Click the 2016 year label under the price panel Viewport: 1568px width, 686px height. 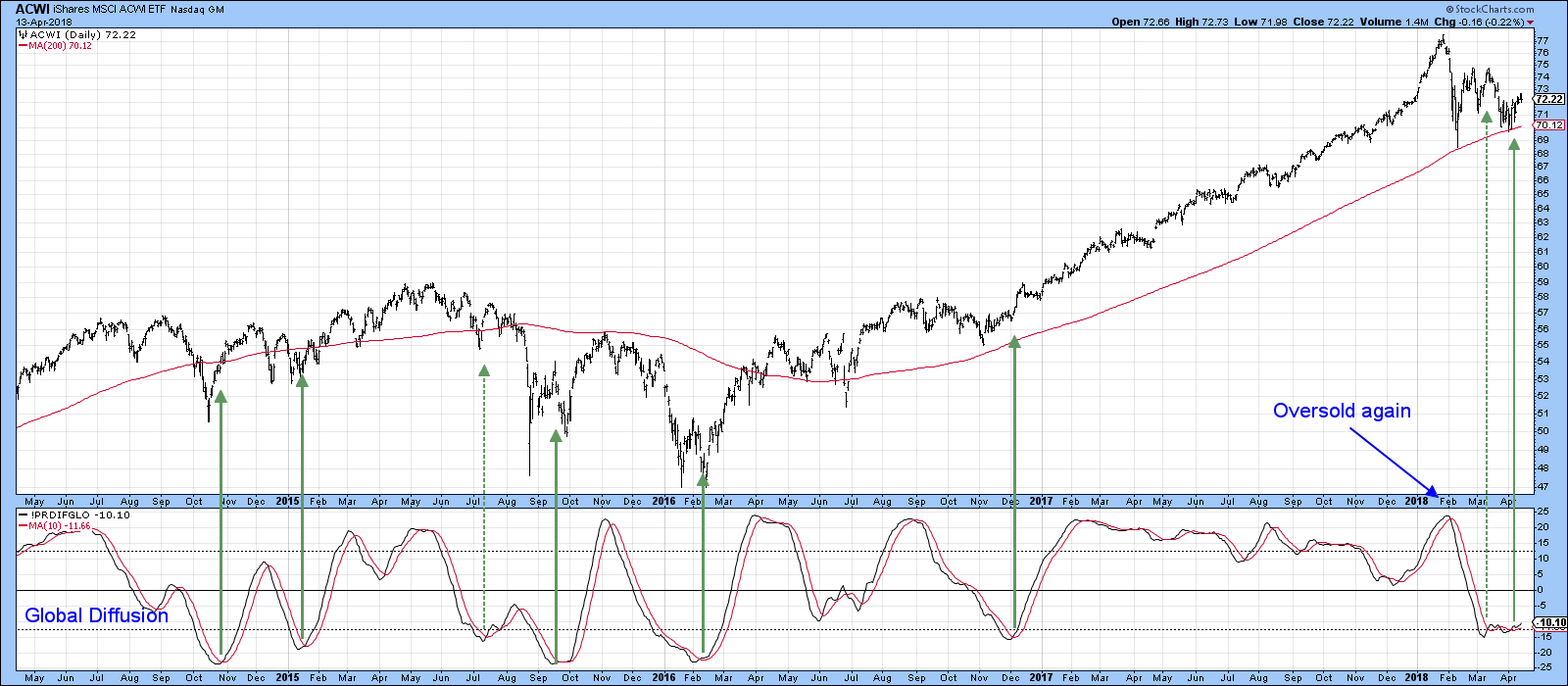coord(663,501)
